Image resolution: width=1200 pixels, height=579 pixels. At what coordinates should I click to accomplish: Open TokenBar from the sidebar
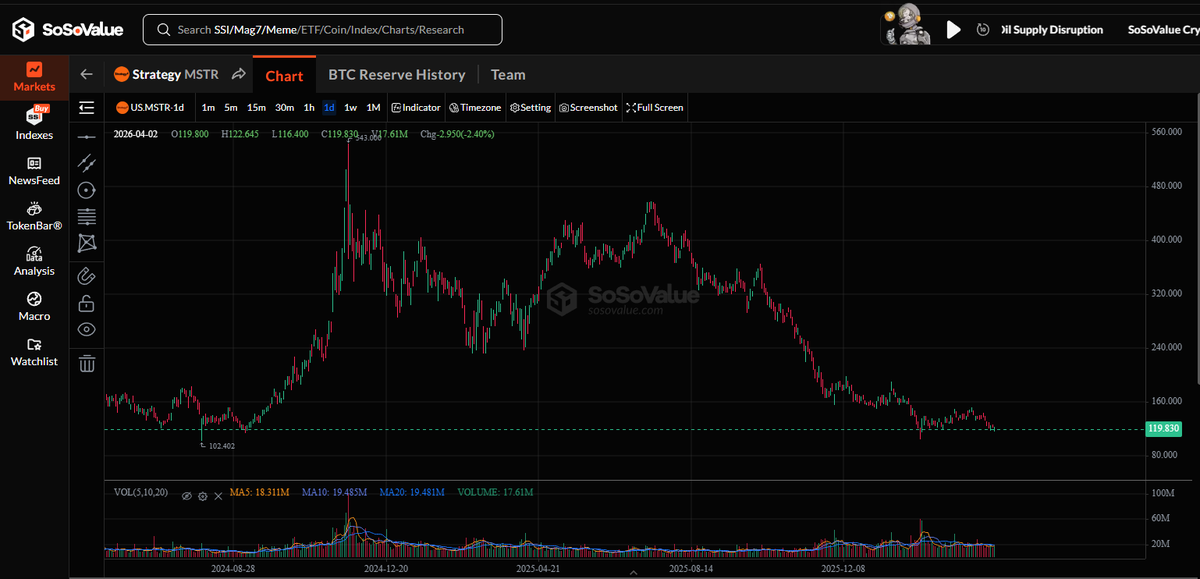[x=34, y=216]
